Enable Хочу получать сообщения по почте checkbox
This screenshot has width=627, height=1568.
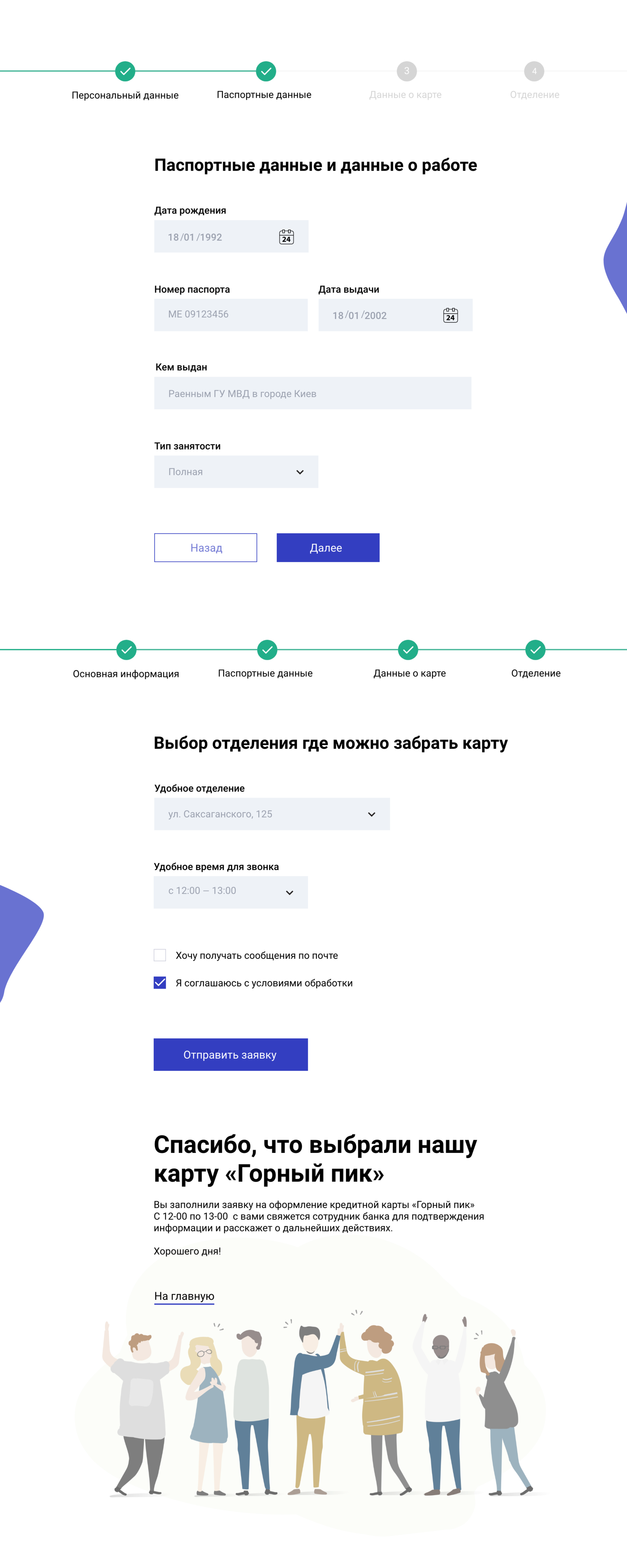160,955
